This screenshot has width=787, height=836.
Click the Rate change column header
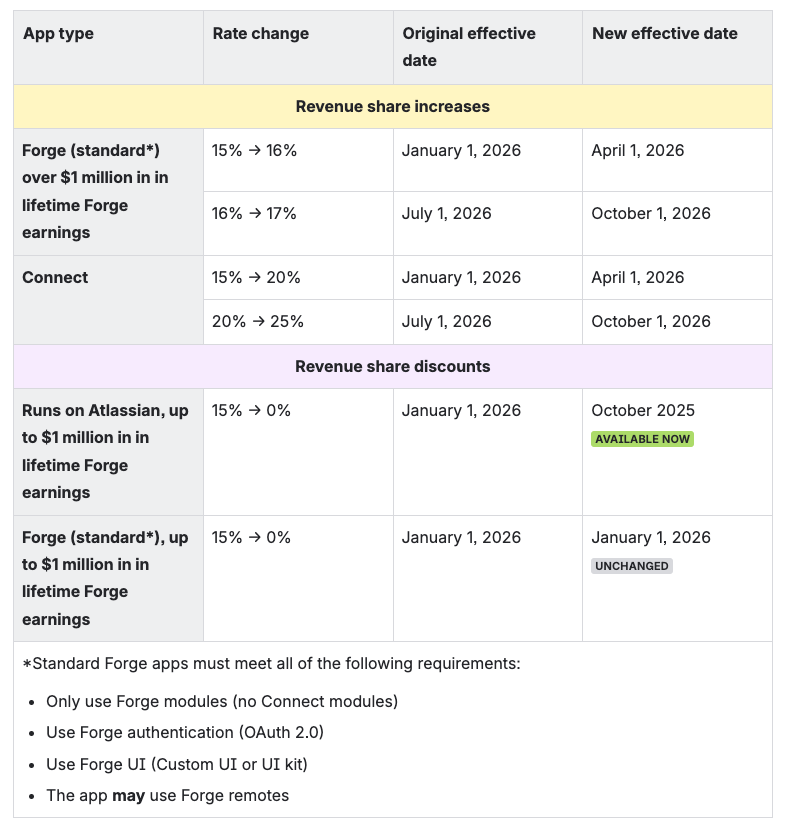tap(261, 34)
